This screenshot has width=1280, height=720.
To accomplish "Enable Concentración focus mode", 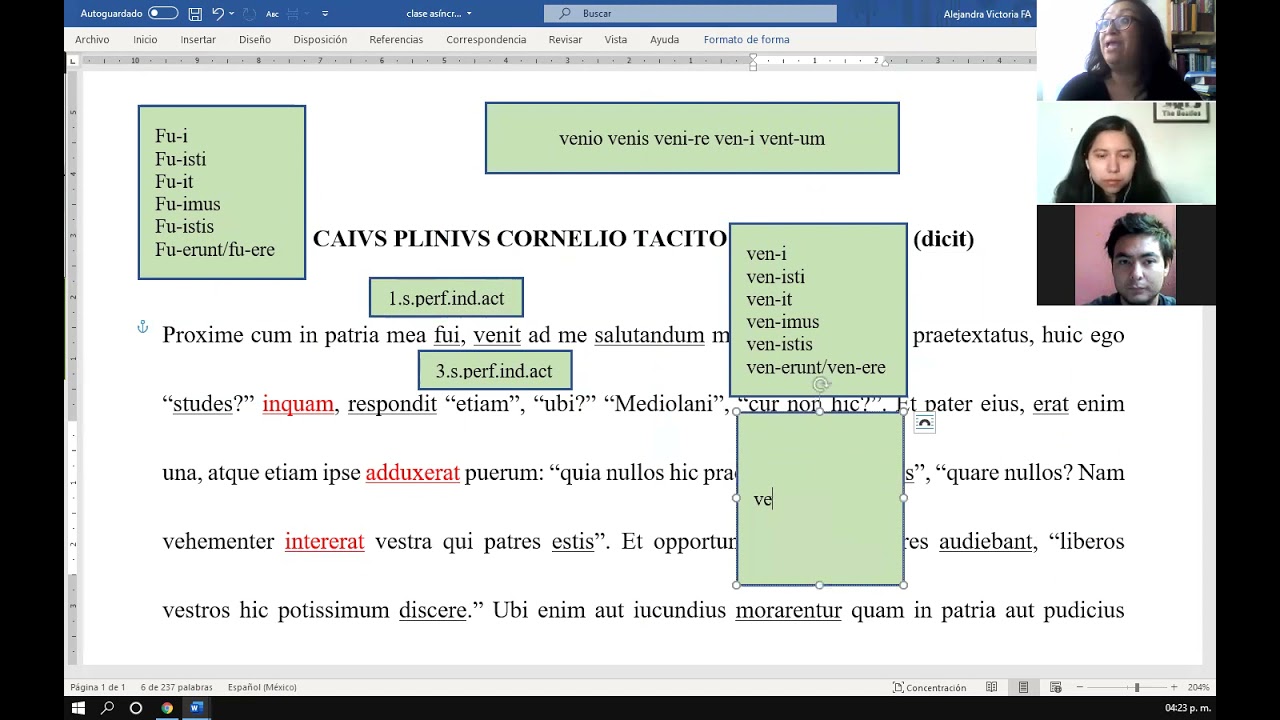I will coord(930,687).
